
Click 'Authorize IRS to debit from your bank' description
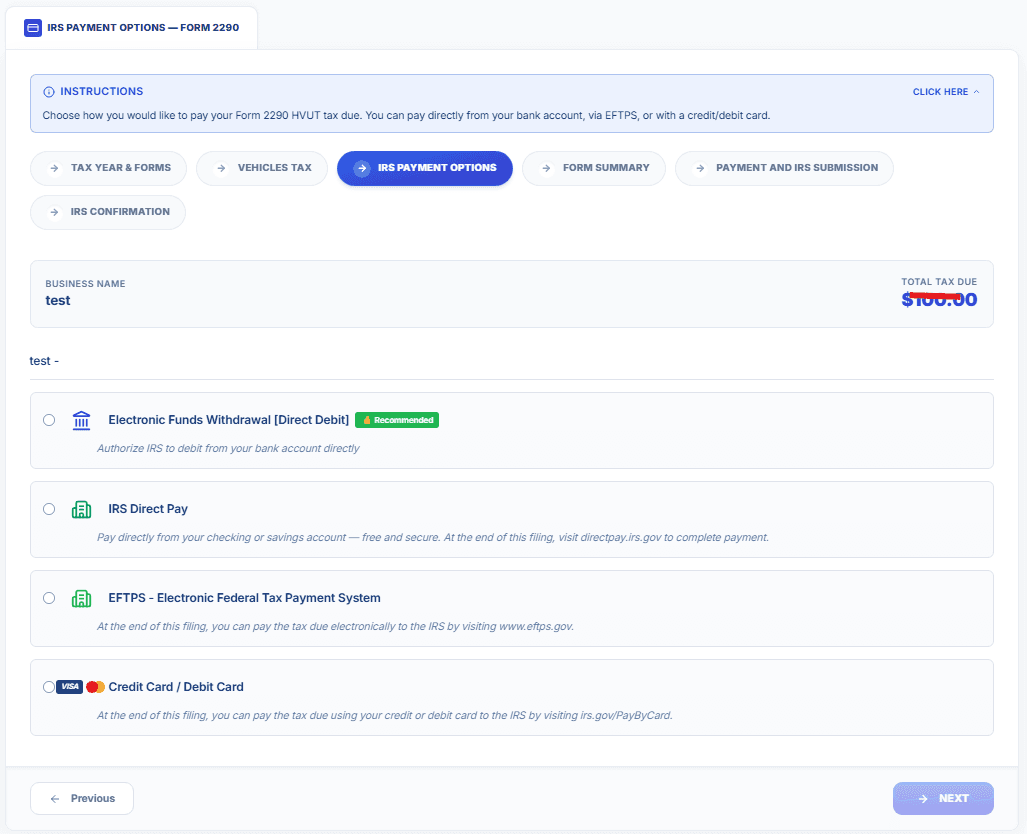228,448
